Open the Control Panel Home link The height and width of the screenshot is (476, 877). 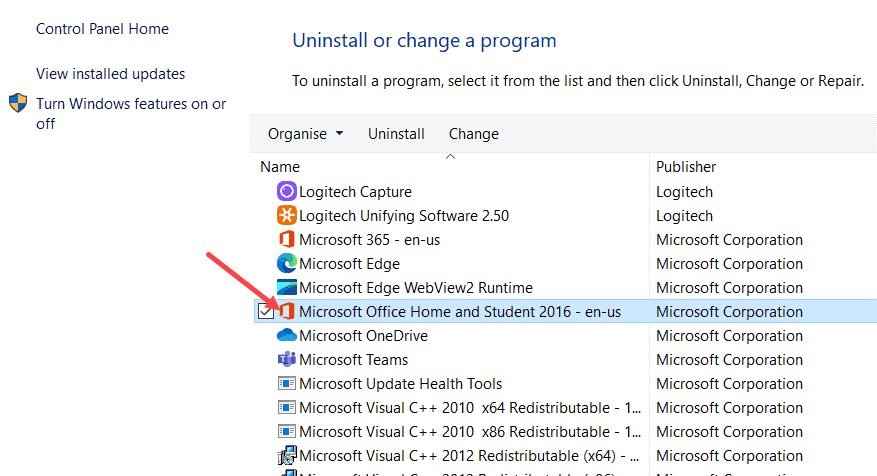click(102, 29)
